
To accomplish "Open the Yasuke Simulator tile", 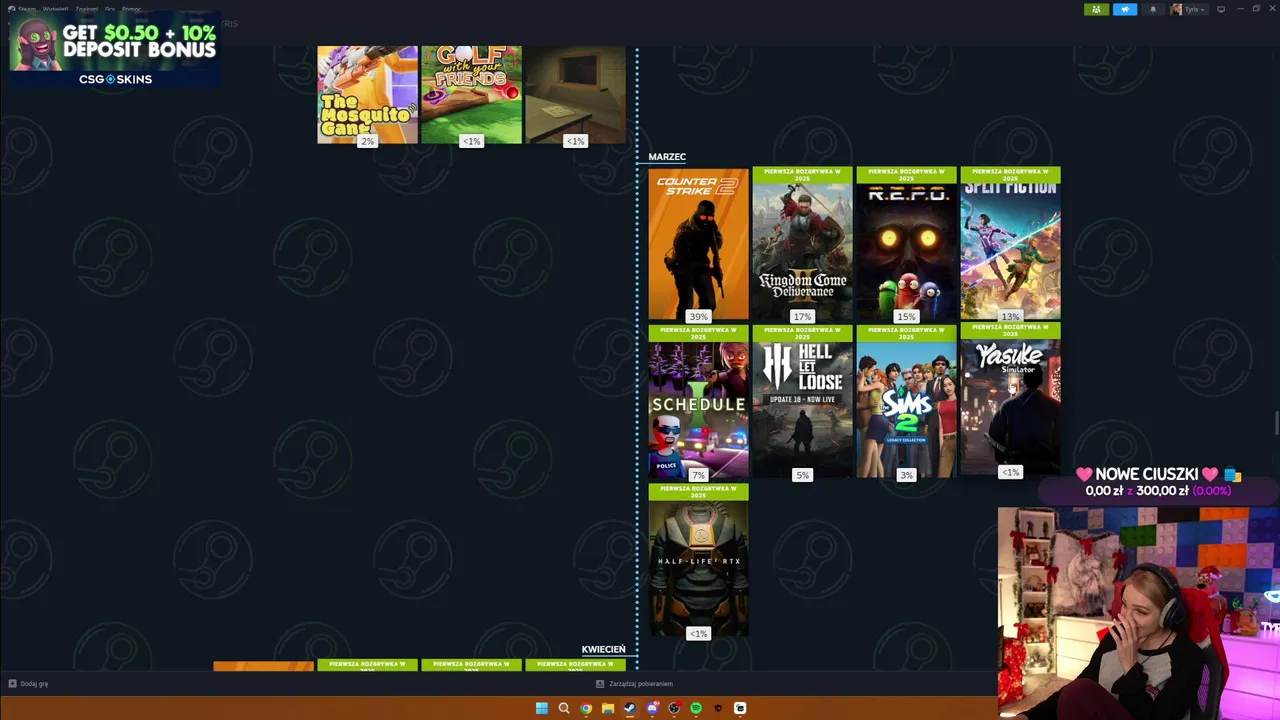I will (1010, 399).
